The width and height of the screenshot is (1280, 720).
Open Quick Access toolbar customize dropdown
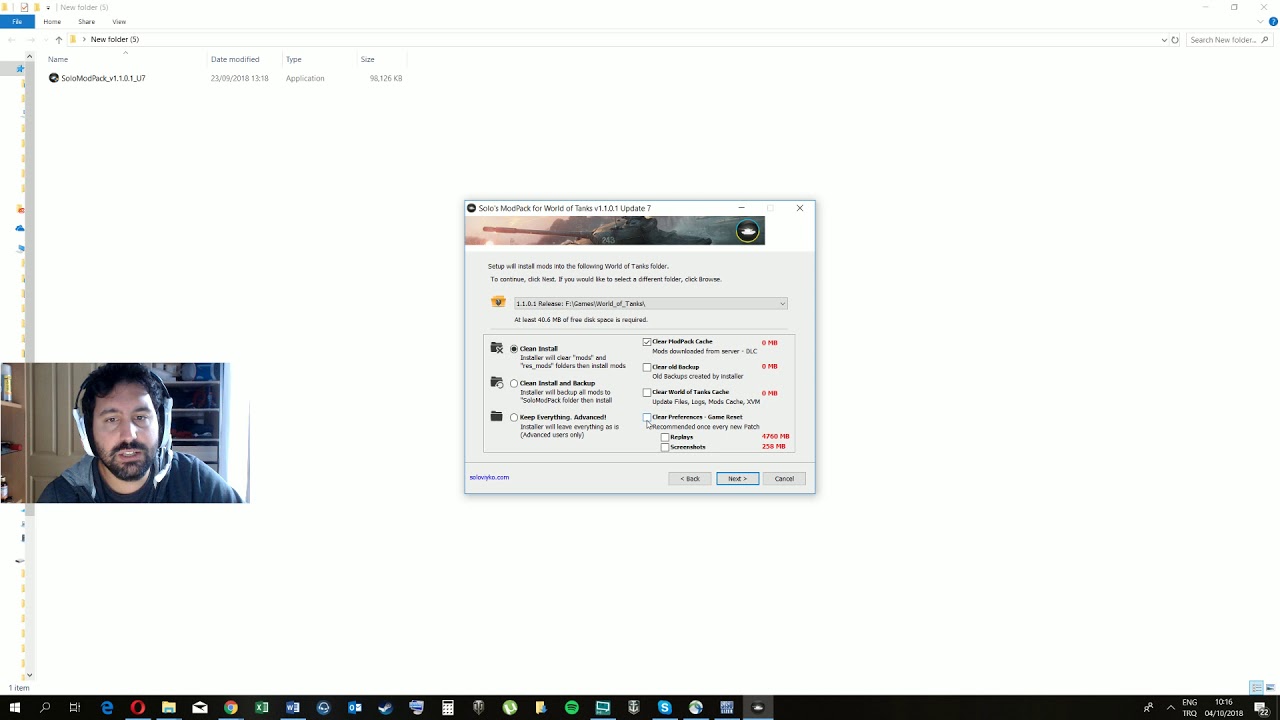pyautogui.click(x=48, y=7)
